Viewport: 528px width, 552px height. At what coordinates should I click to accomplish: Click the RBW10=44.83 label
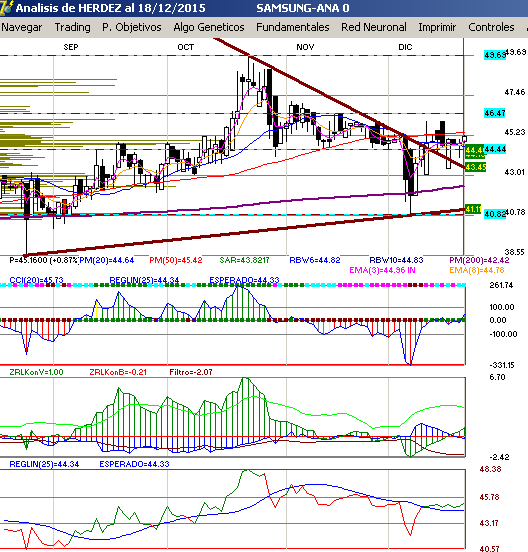tap(396, 260)
